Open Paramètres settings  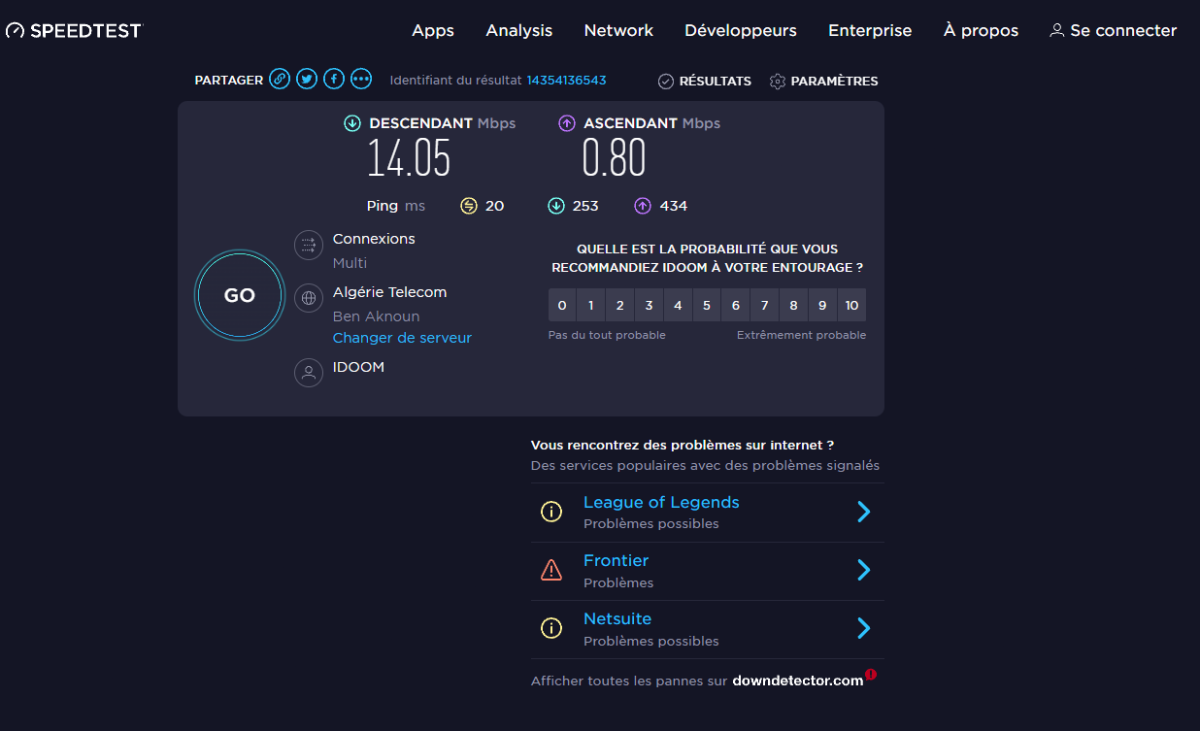[823, 81]
